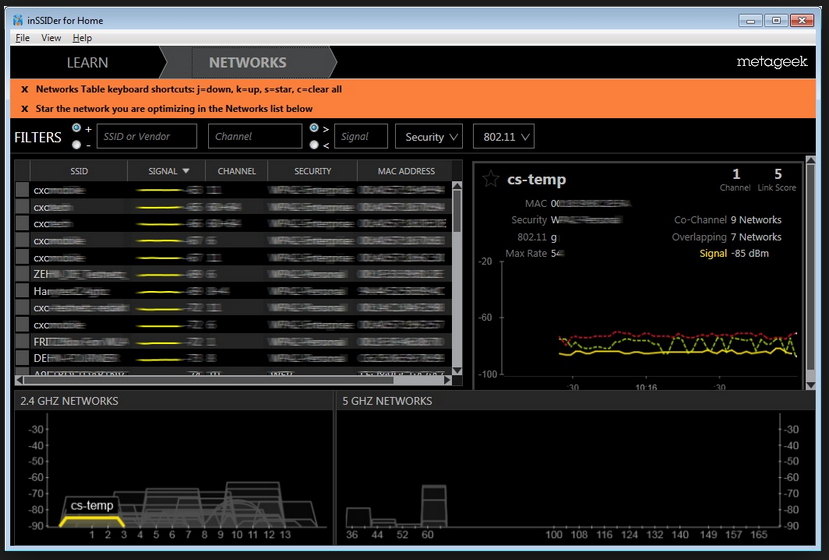This screenshot has height=560, width=829.
Task: Focus the Channel filter field
Action: pos(255,136)
